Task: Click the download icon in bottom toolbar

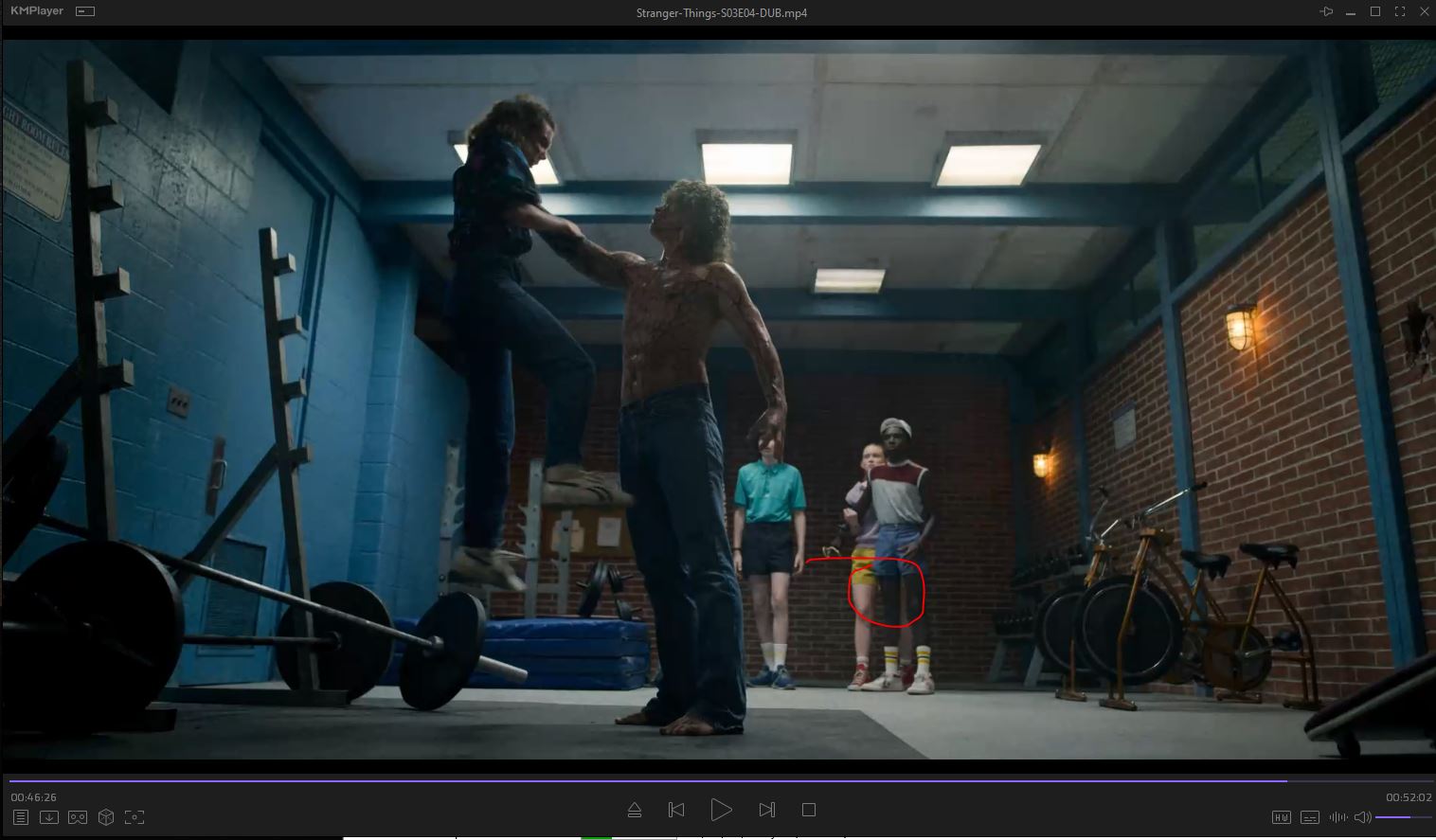Action: click(x=49, y=817)
